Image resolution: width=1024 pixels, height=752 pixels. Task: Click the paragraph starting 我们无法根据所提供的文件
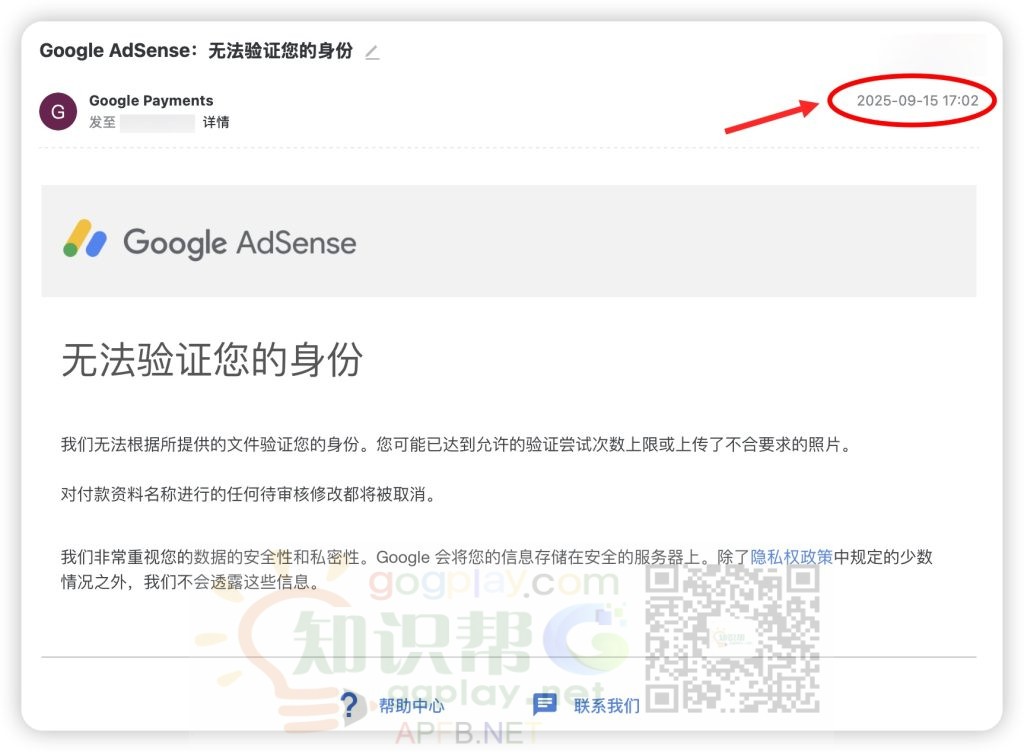pyautogui.click(x=456, y=445)
